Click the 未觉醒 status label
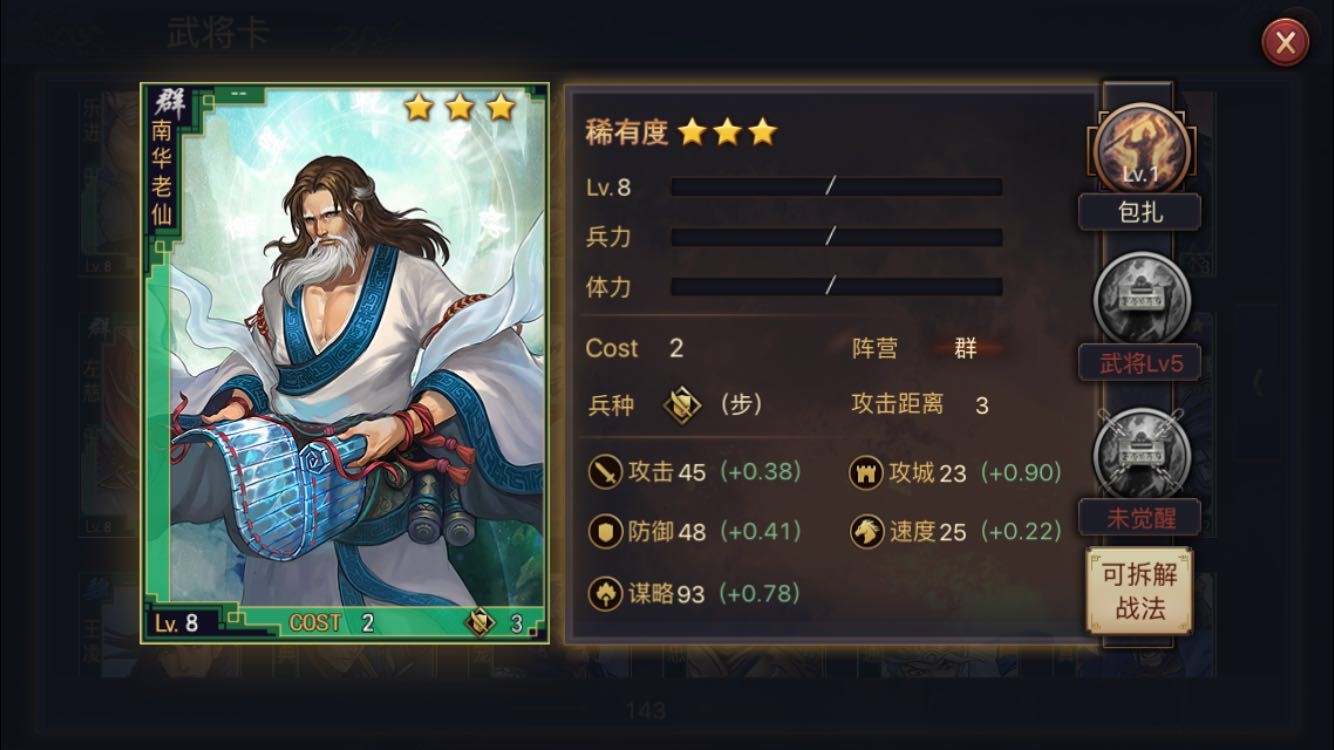Image resolution: width=1334 pixels, height=750 pixels. point(1140,517)
